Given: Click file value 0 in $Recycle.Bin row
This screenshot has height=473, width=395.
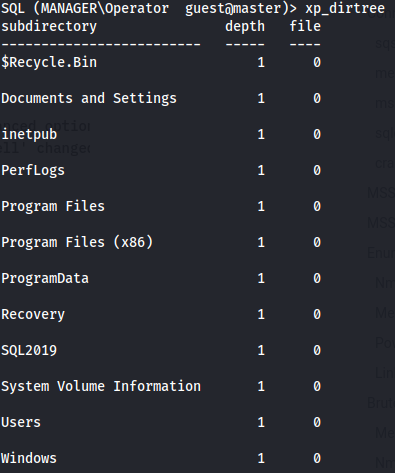Looking at the screenshot, I should (x=317, y=62).
